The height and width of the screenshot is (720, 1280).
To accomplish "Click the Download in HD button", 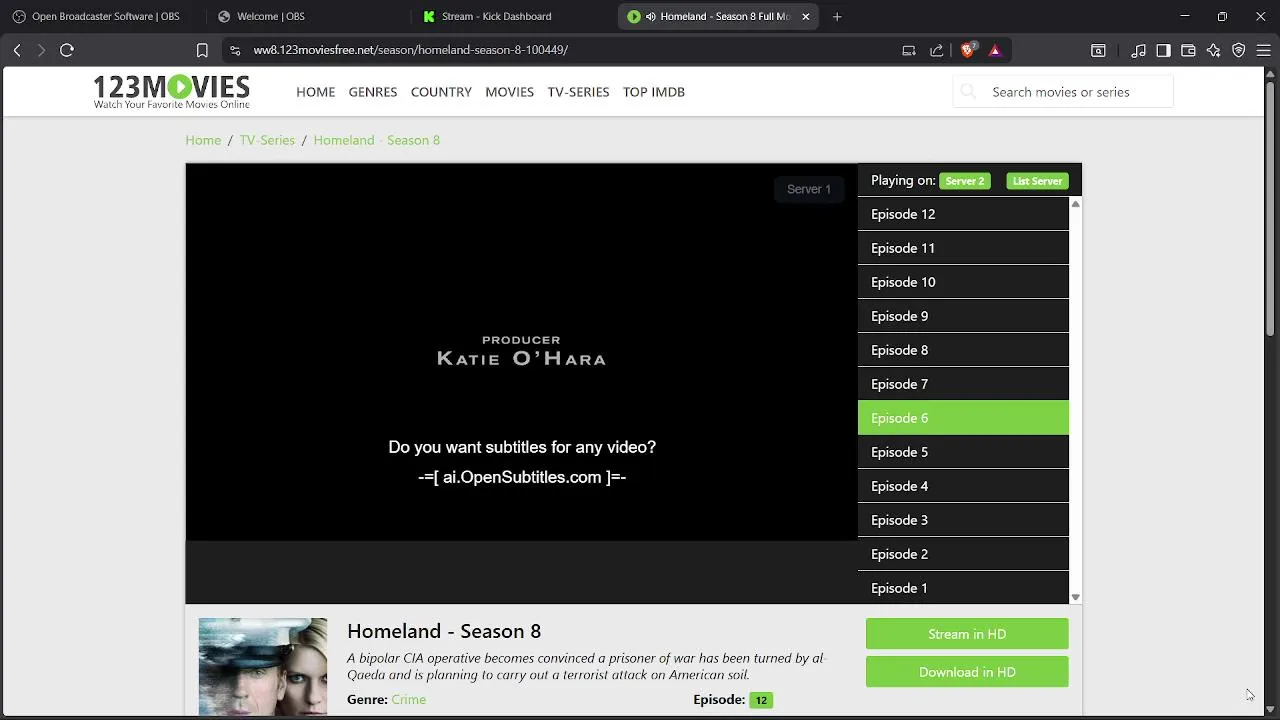I will [x=967, y=672].
